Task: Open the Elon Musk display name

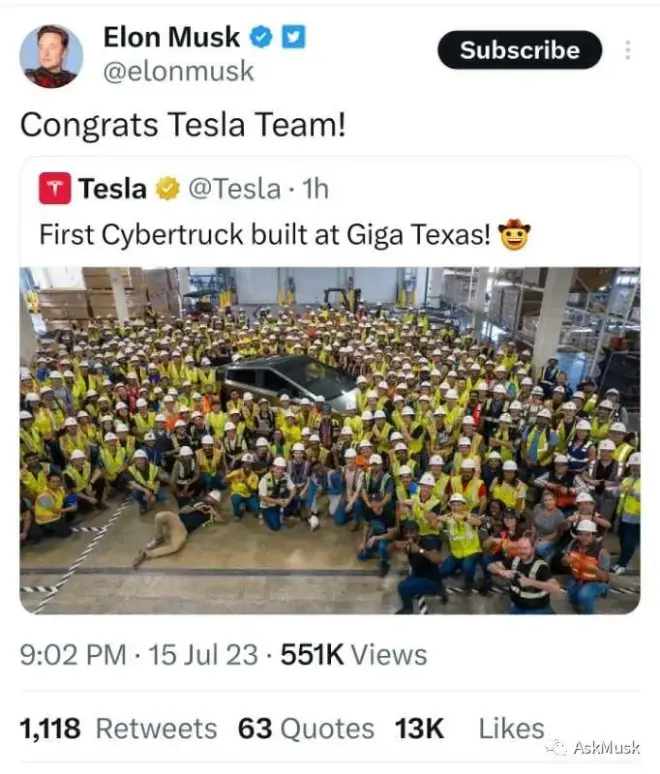Action: point(171,37)
